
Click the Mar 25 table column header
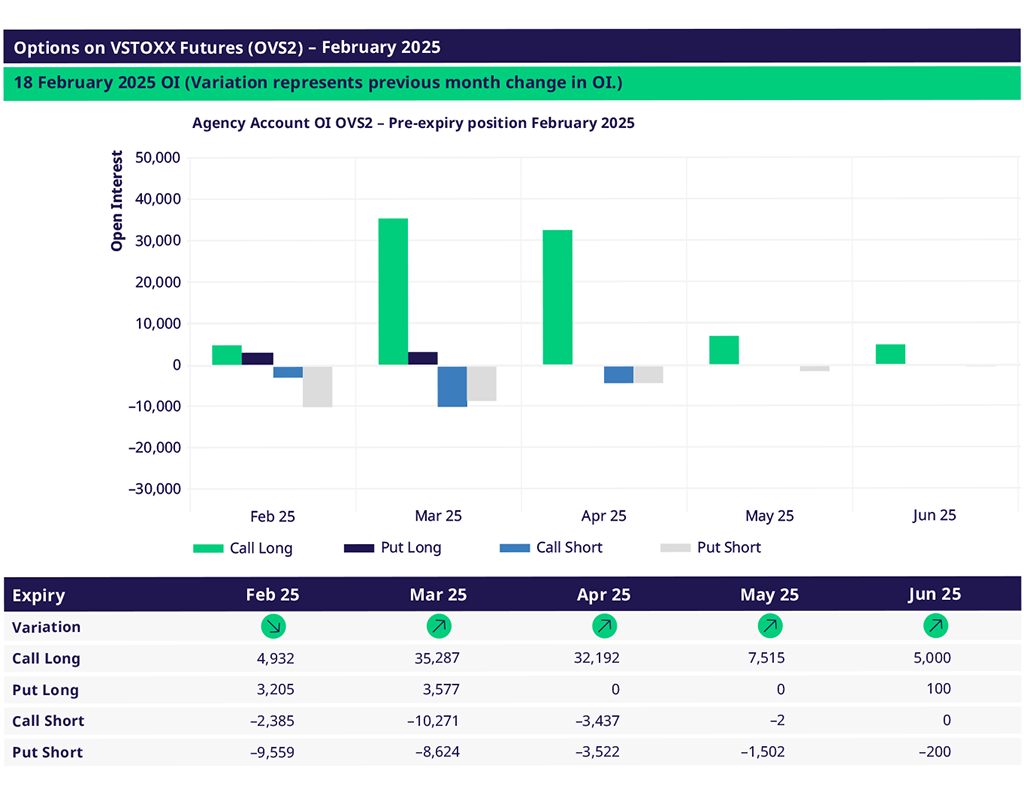point(438,594)
